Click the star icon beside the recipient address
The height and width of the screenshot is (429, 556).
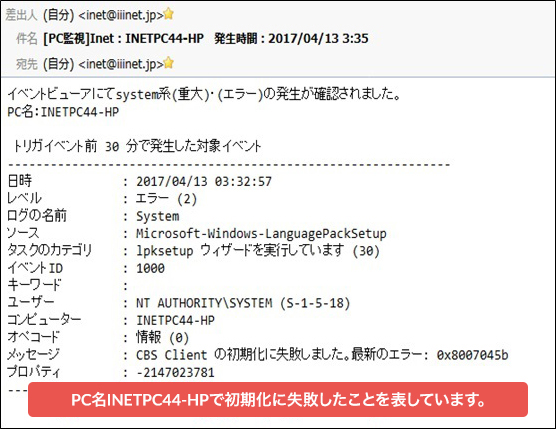click(169, 62)
